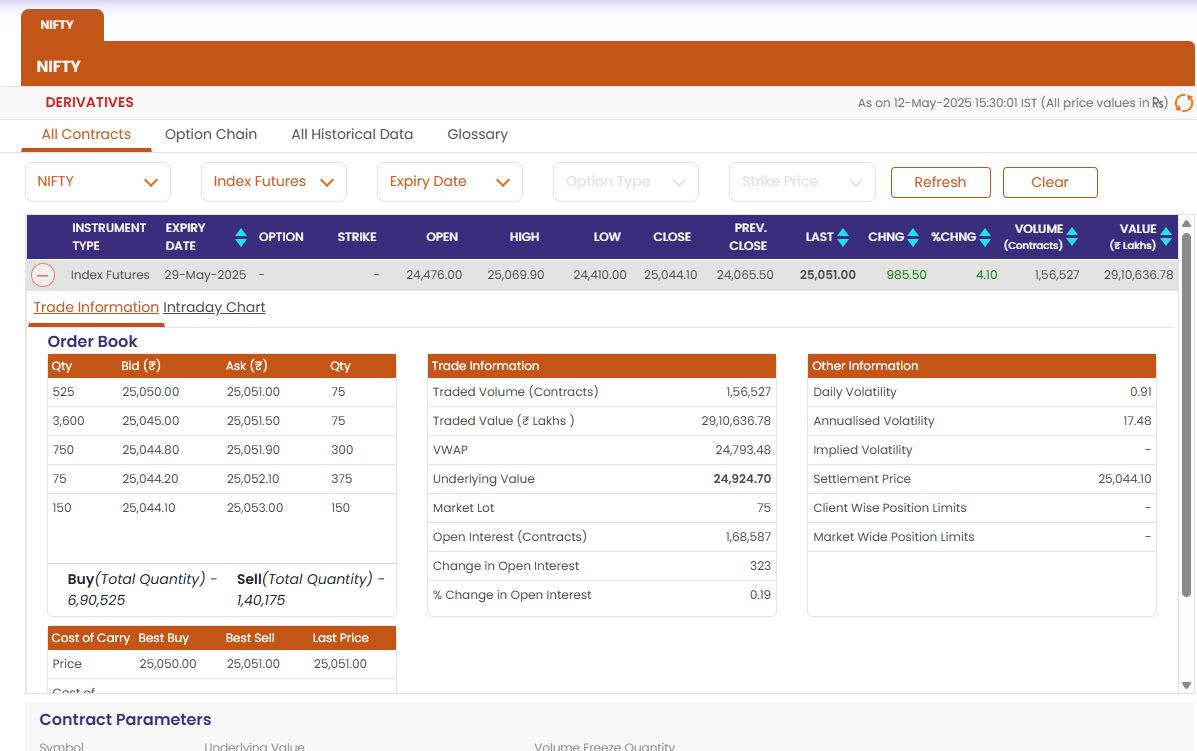
Task: Click the Clear button
Action: click(1050, 182)
